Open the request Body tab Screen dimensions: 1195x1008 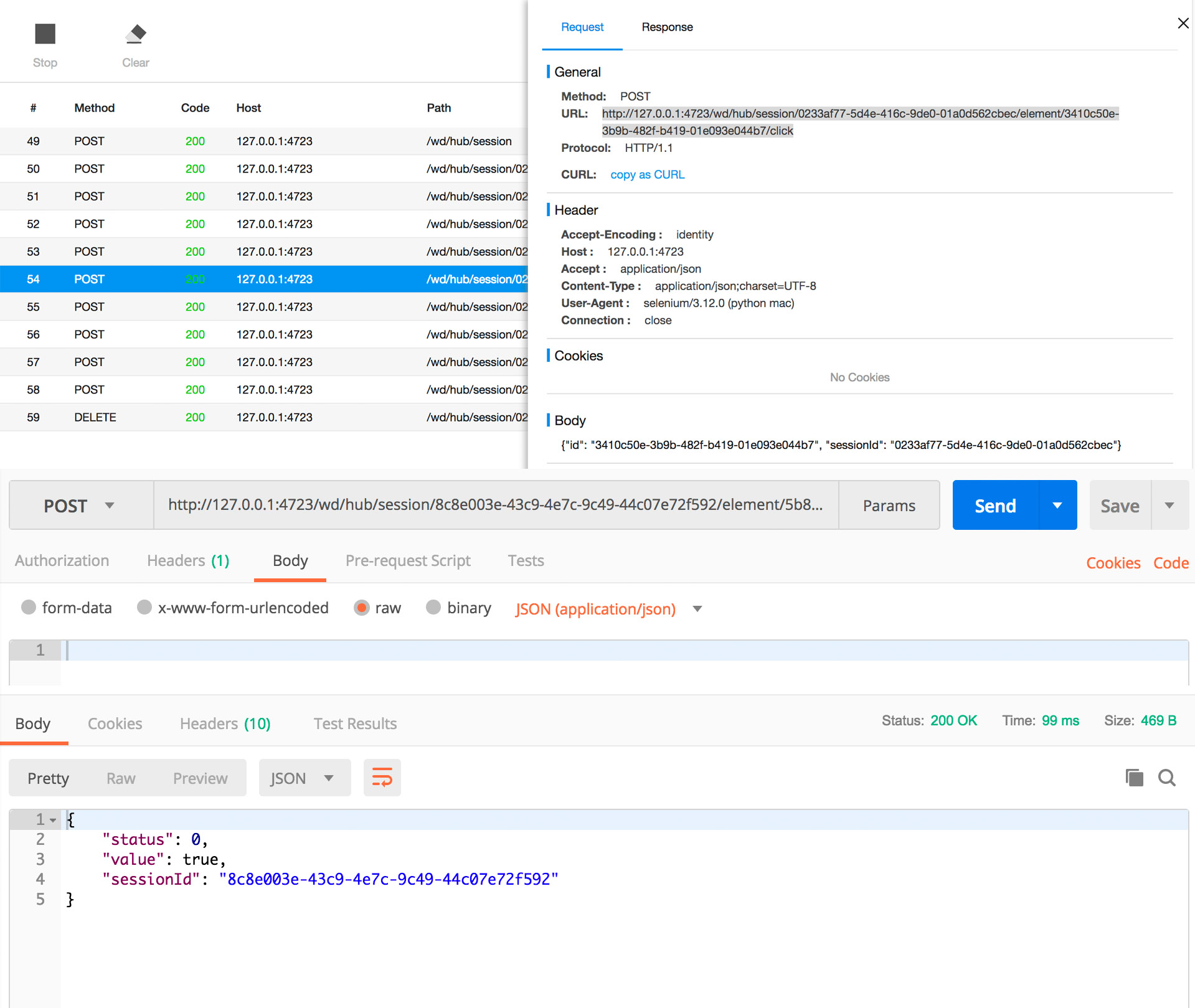coord(290,560)
